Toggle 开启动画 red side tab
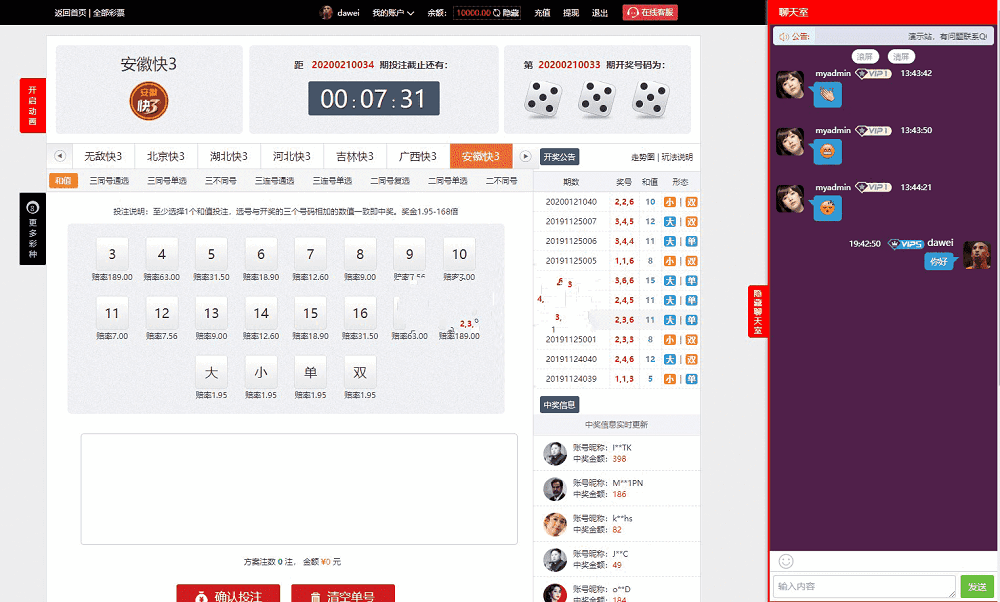Image resolution: width=1000 pixels, height=602 pixels. coord(33,105)
